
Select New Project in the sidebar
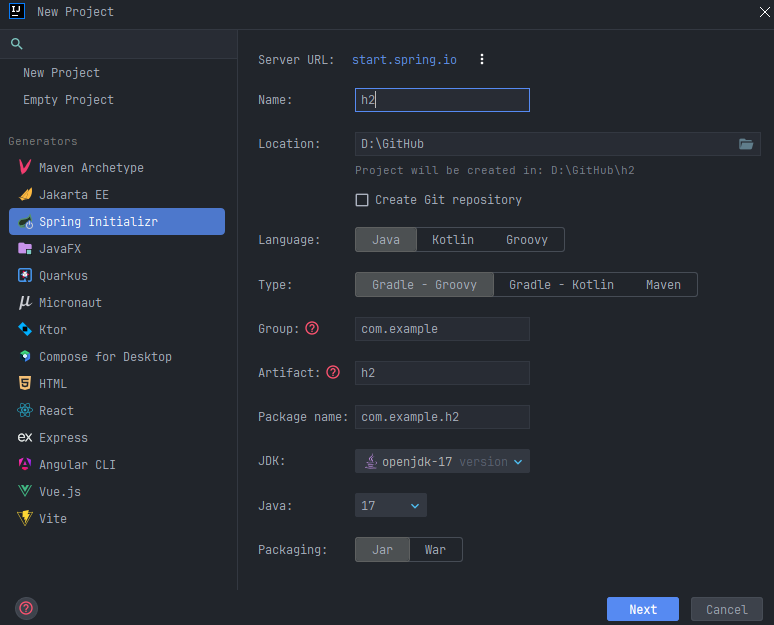(x=61, y=73)
